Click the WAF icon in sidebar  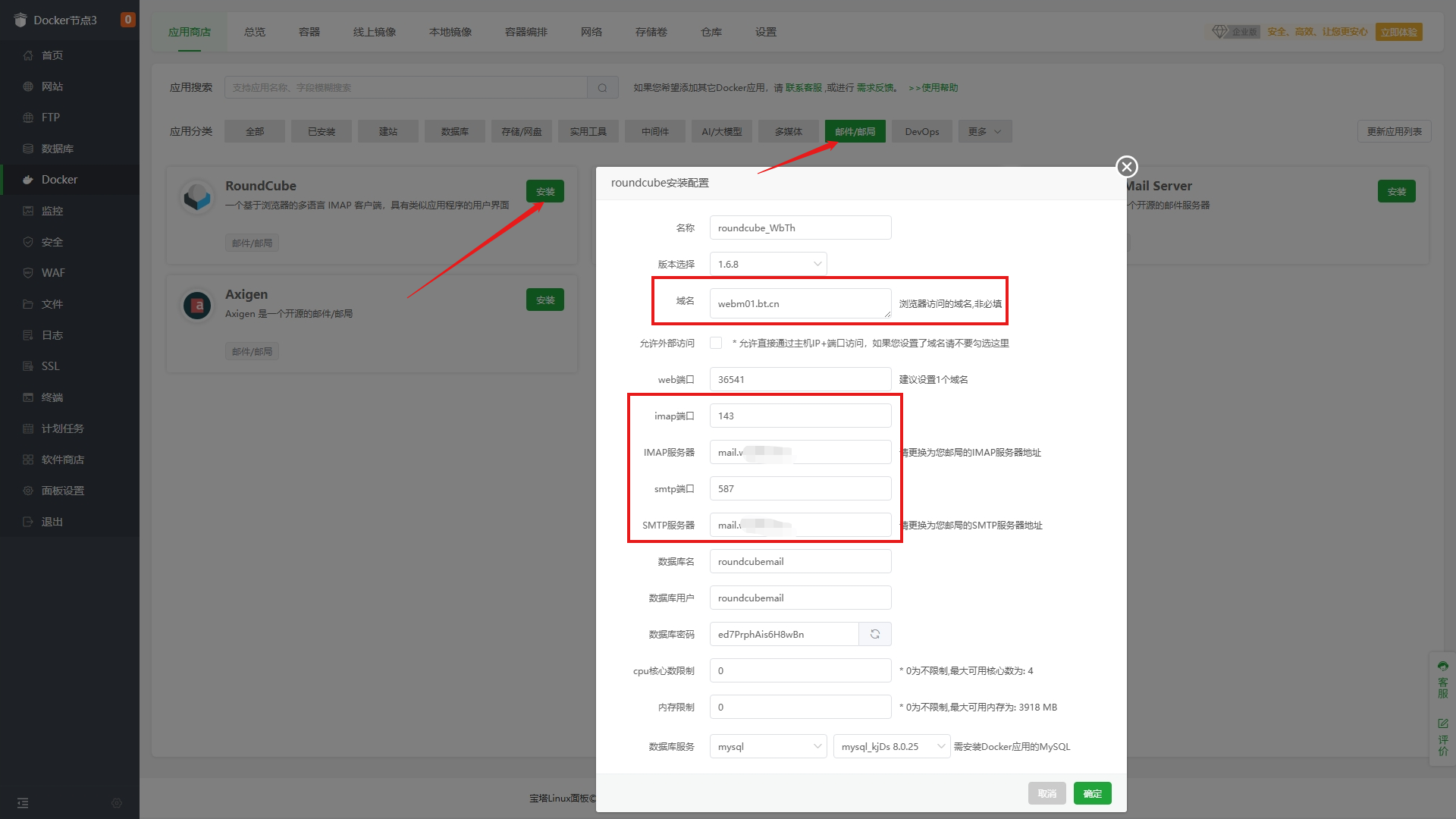[x=28, y=273]
